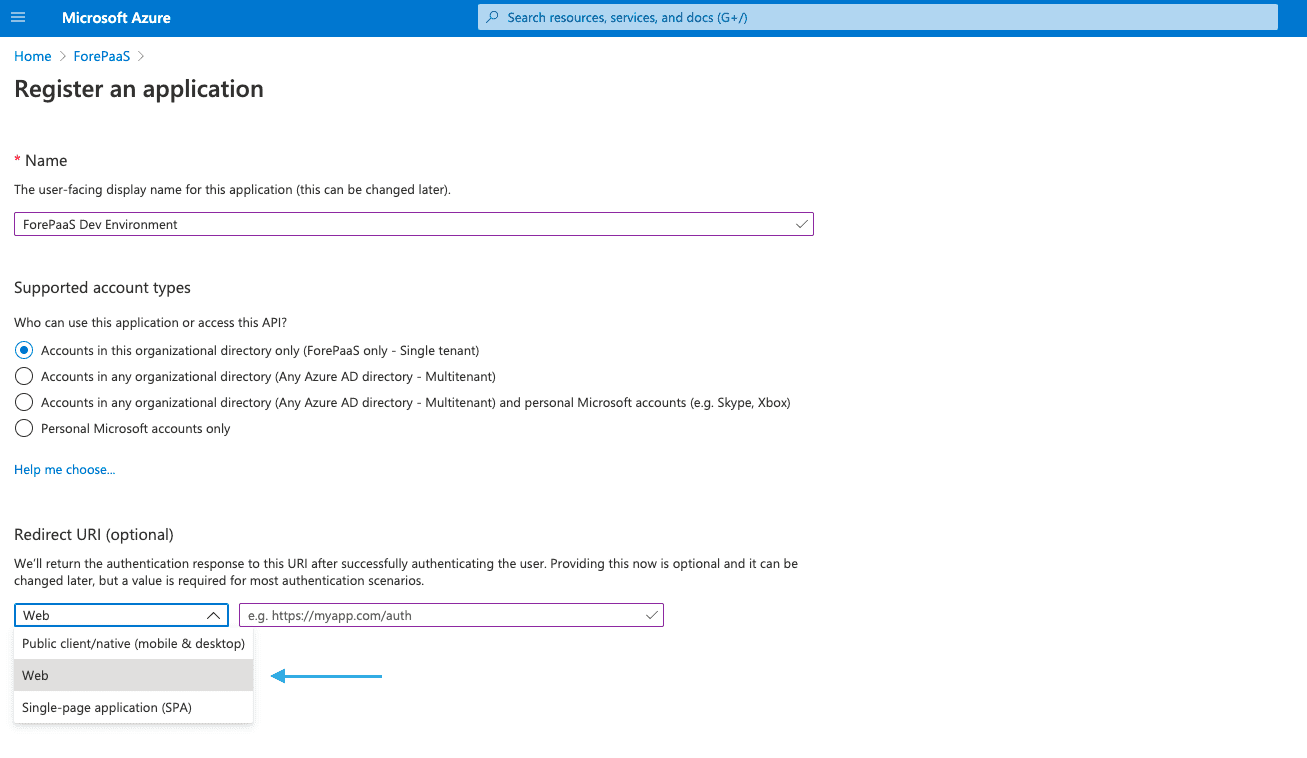Image resolution: width=1307 pixels, height=758 pixels.
Task: Click the Redirect URI input field
Action: (x=451, y=615)
